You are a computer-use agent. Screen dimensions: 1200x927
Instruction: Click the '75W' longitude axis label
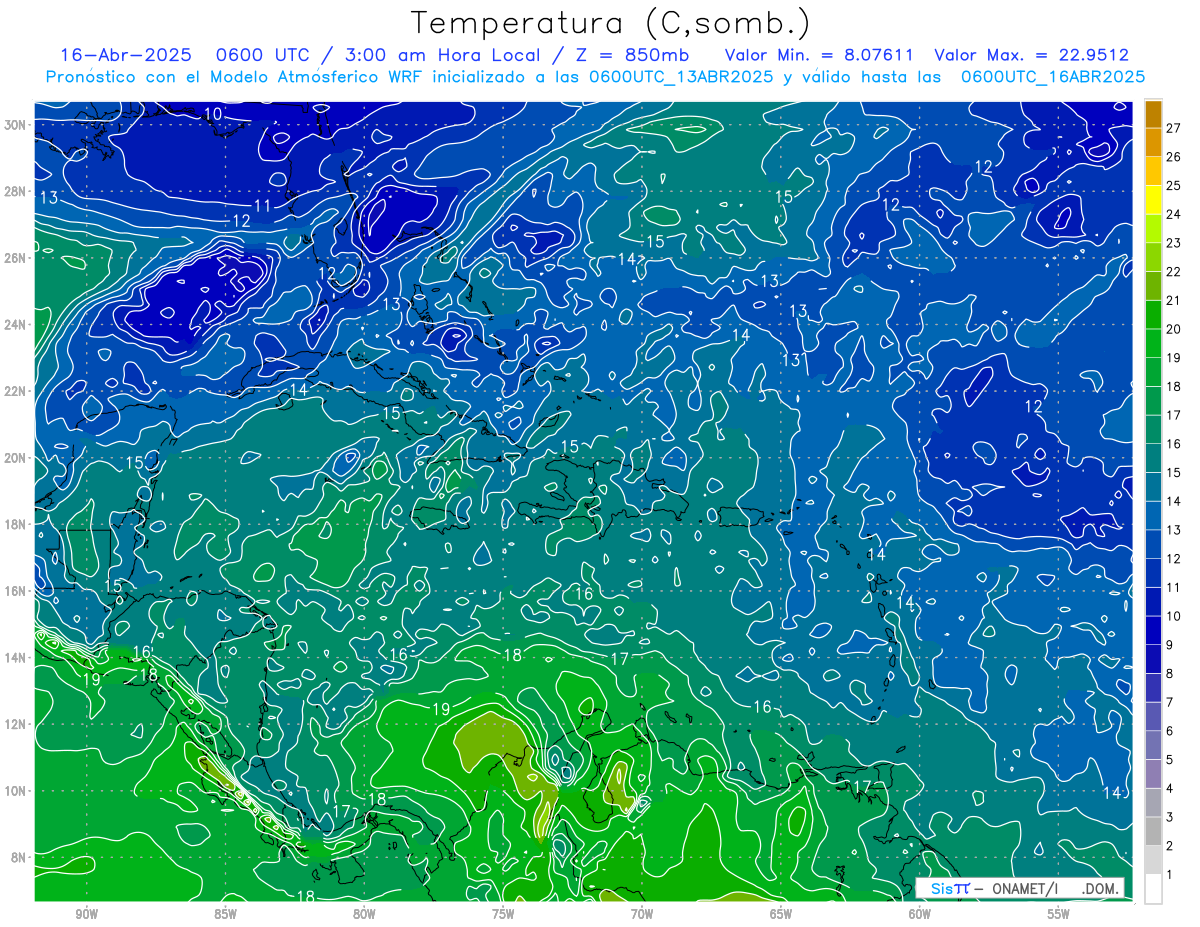pos(503,914)
